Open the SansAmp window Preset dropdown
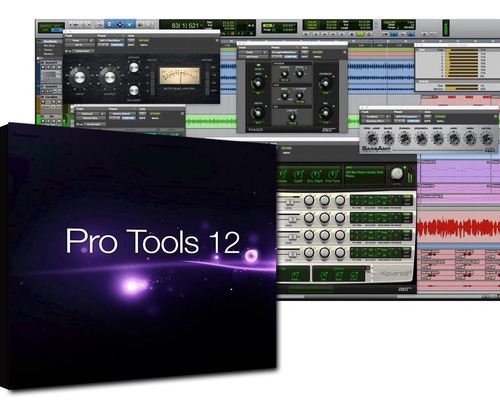Viewport: 500px width, 416px height. click(407, 117)
